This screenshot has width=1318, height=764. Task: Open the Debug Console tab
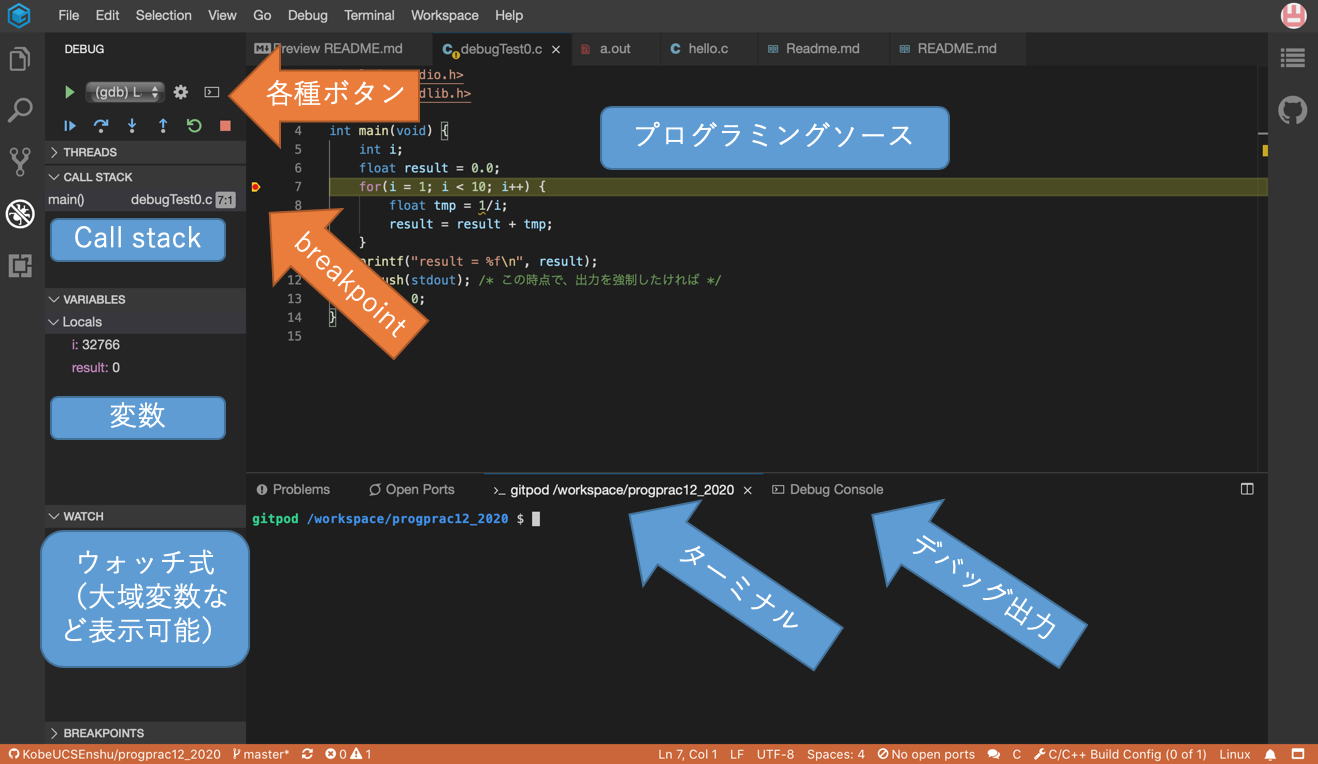pos(828,489)
